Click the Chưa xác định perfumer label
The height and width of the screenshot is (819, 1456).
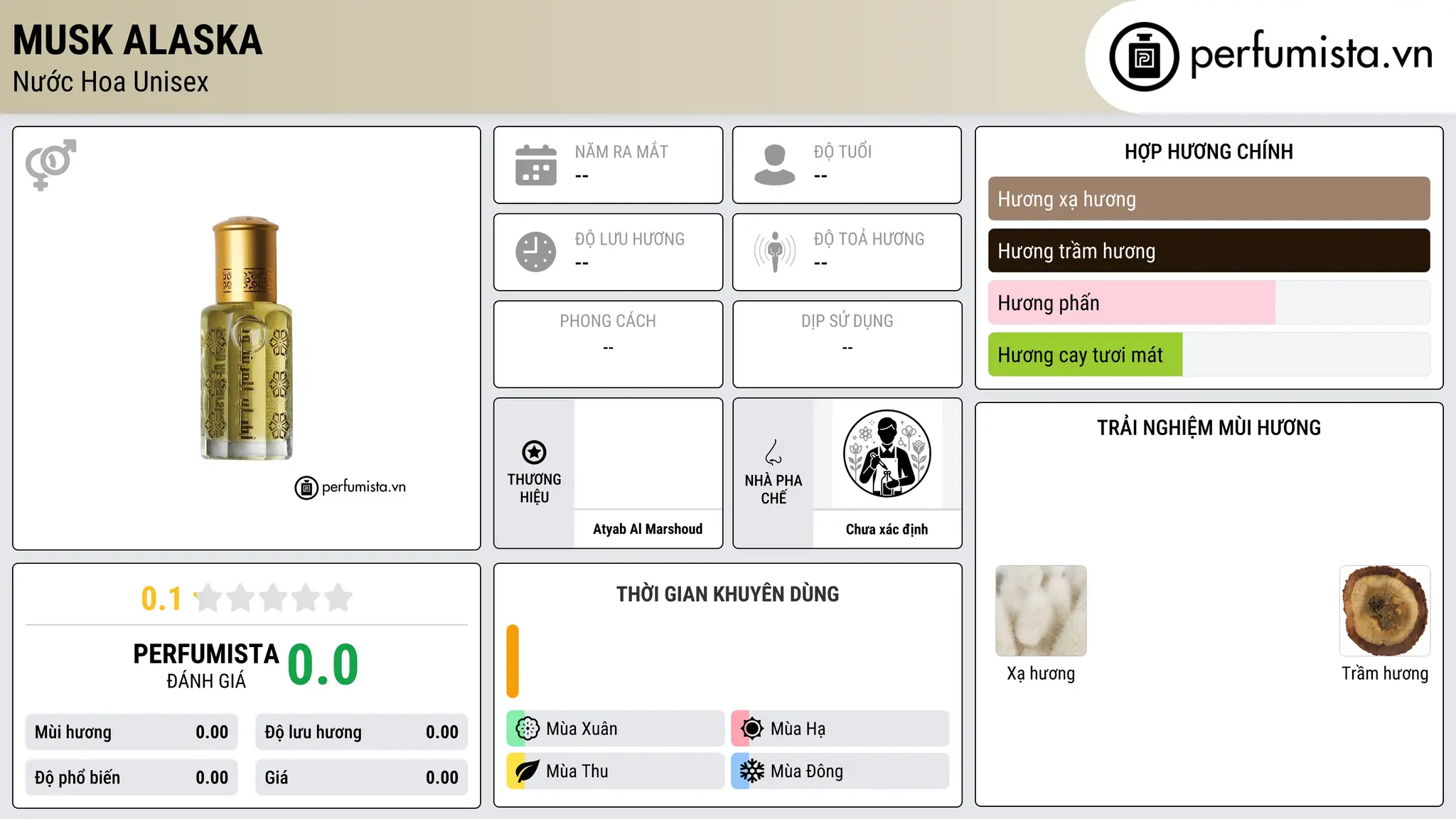click(887, 529)
